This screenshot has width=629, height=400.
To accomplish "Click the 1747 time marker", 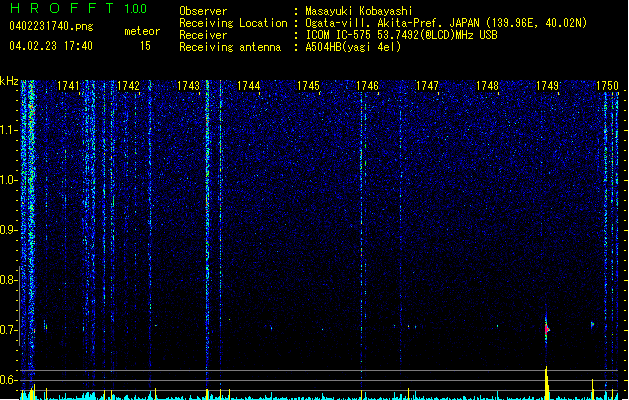I will click(427, 86).
